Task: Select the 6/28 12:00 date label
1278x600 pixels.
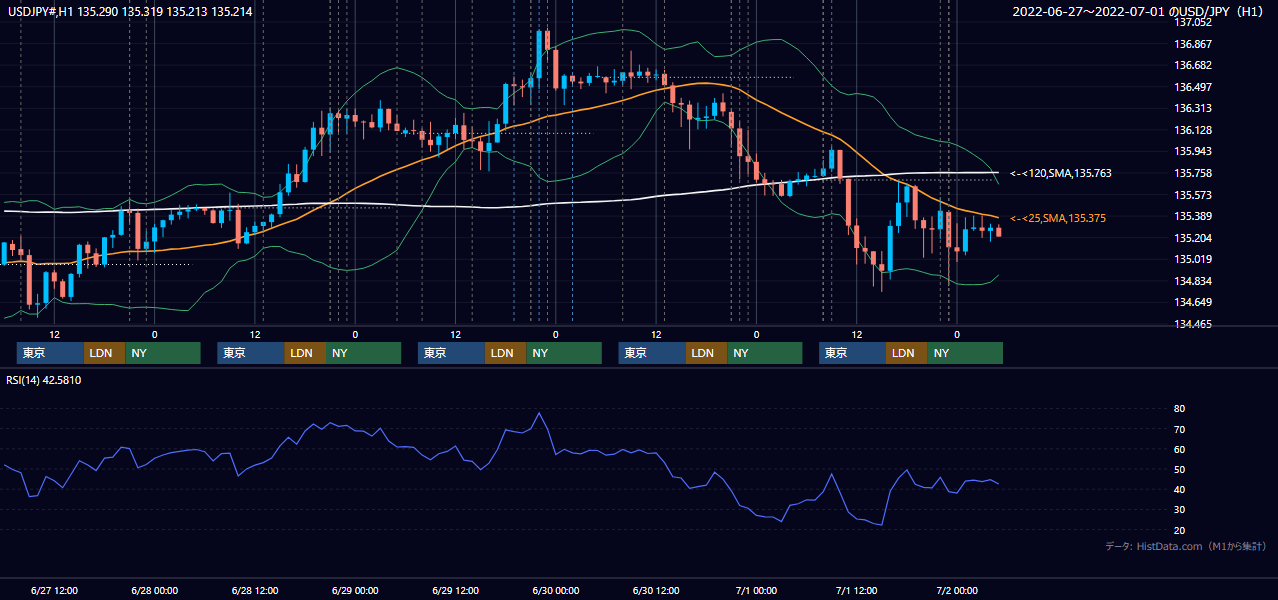Action: coord(255,590)
